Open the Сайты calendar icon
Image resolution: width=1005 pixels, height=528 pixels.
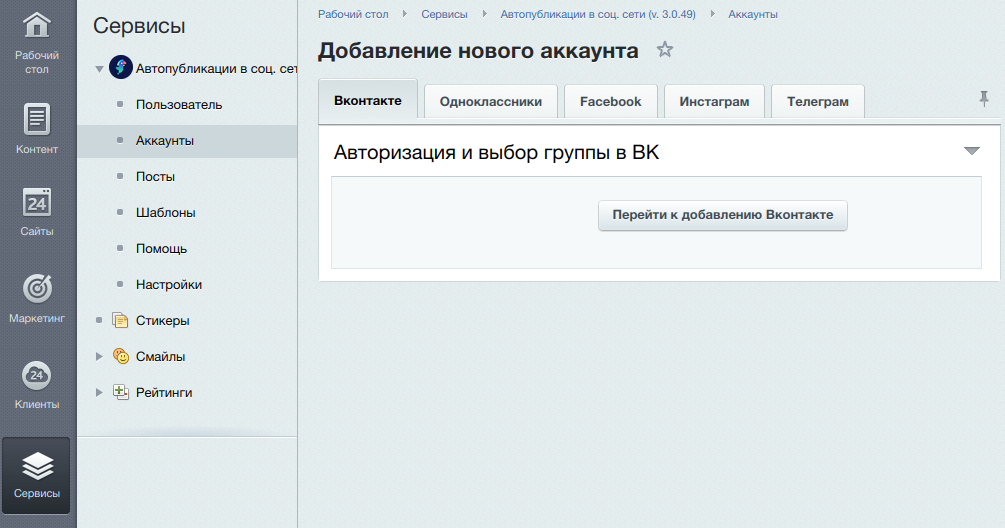tap(37, 203)
